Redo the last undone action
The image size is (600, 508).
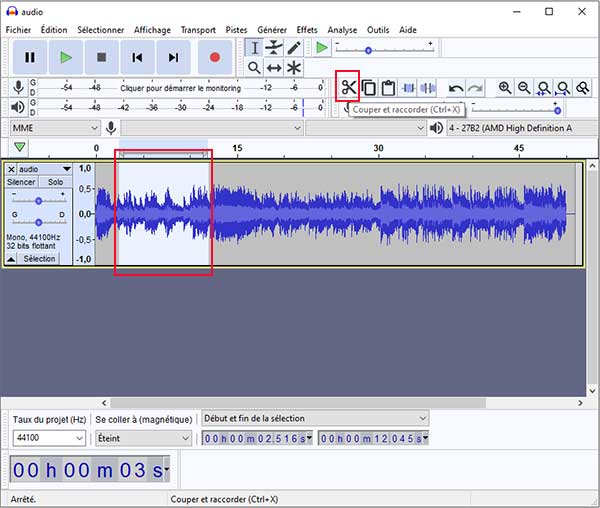pyautogui.click(x=475, y=88)
